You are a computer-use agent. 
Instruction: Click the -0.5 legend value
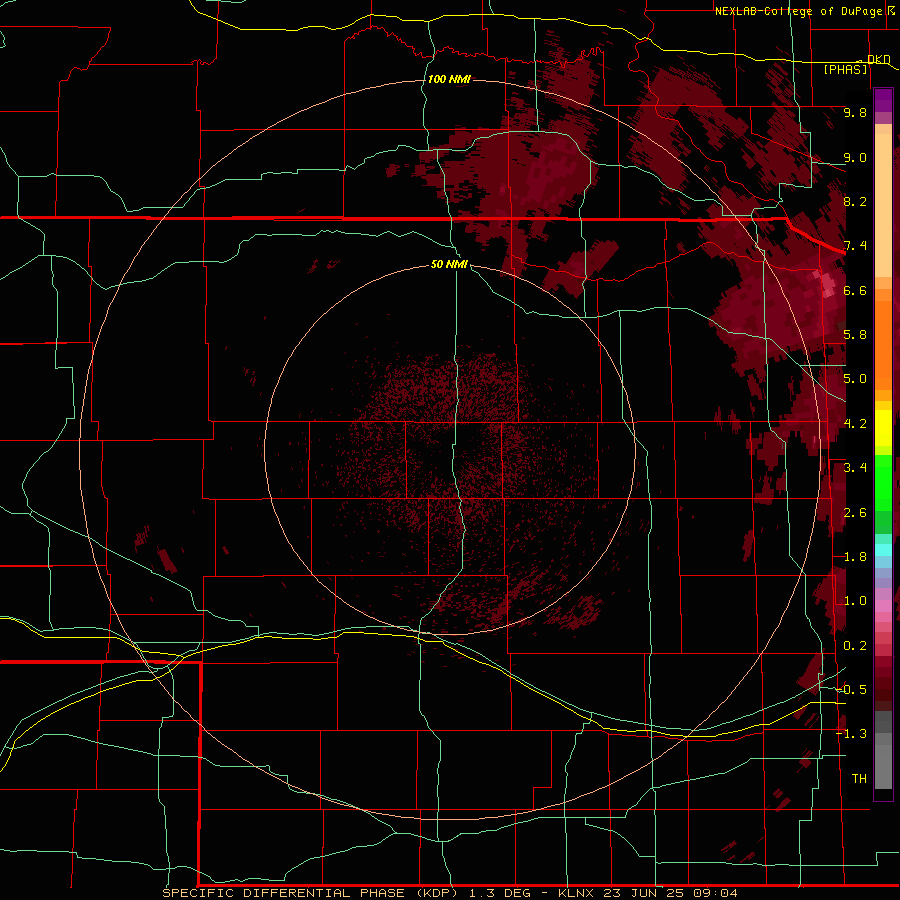(x=851, y=690)
